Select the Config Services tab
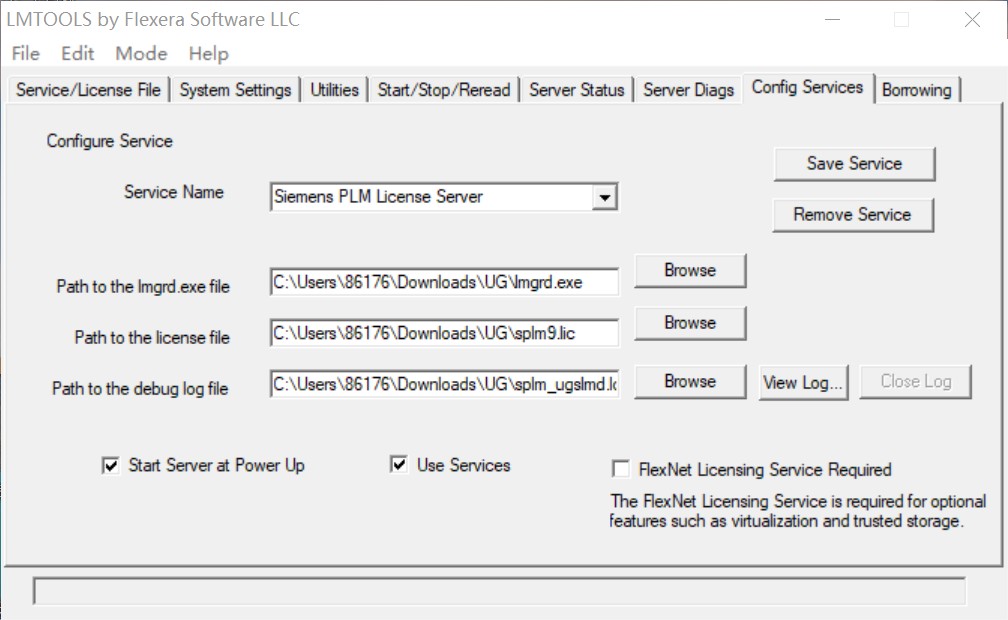 [807, 87]
